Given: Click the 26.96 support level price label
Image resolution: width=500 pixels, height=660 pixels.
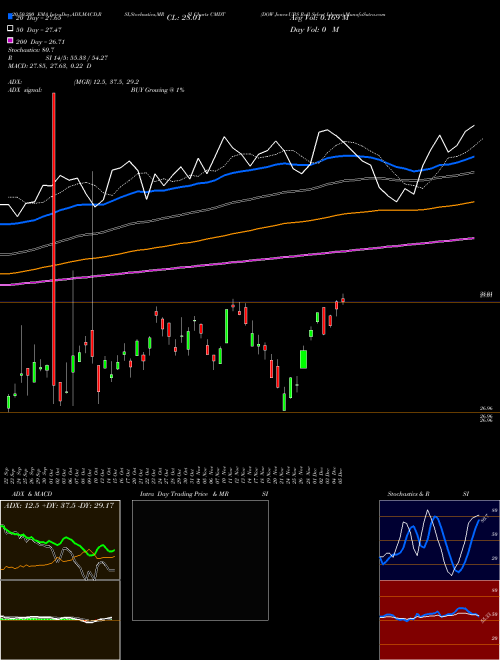Looking at the screenshot, I should pyautogui.click(x=486, y=408).
